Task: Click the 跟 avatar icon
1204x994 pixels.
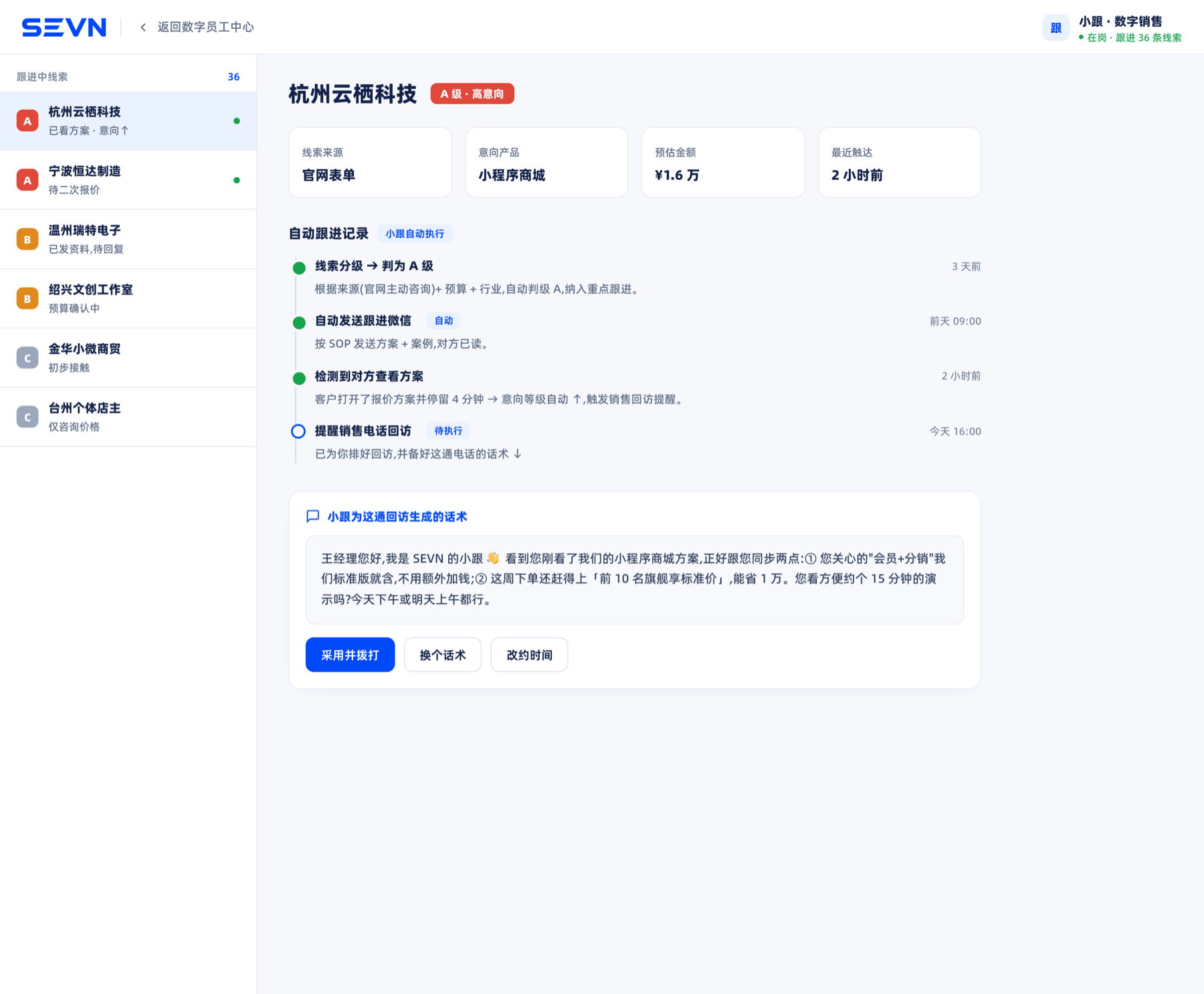Action: click(x=1056, y=28)
